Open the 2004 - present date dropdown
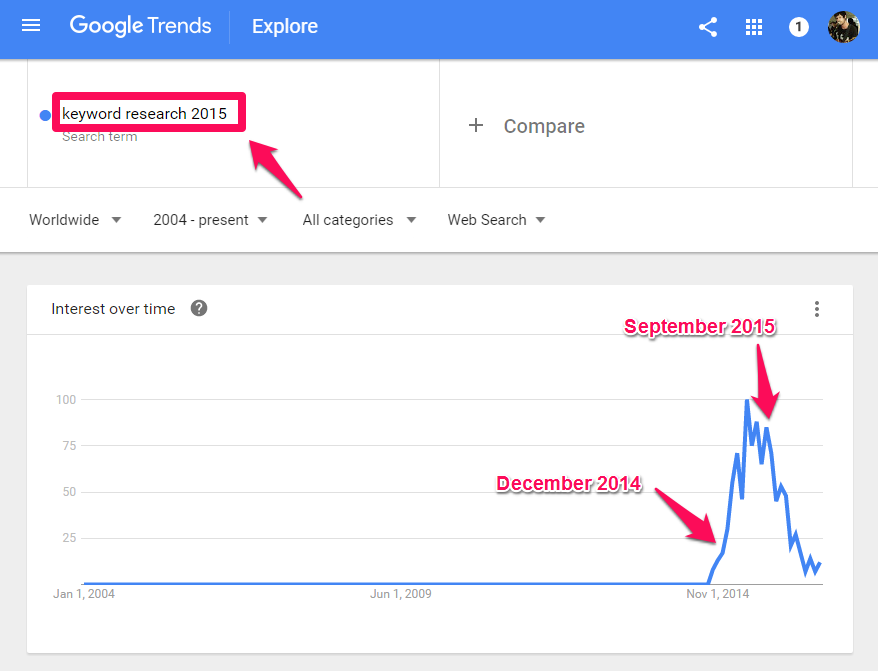The image size is (878, 671). [x=210, y=220]
